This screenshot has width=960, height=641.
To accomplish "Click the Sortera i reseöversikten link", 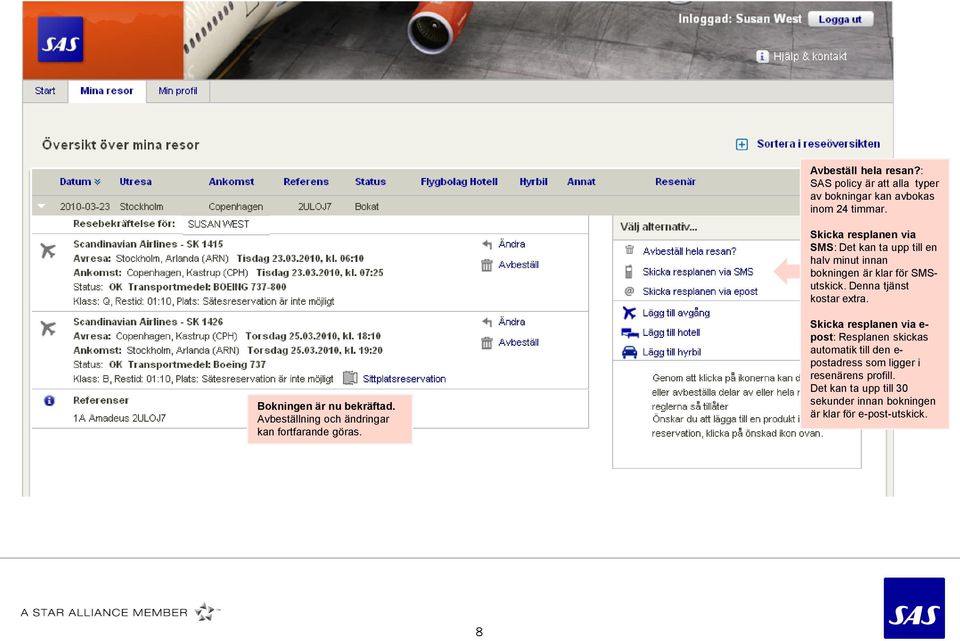I will [x=819, y=144].
